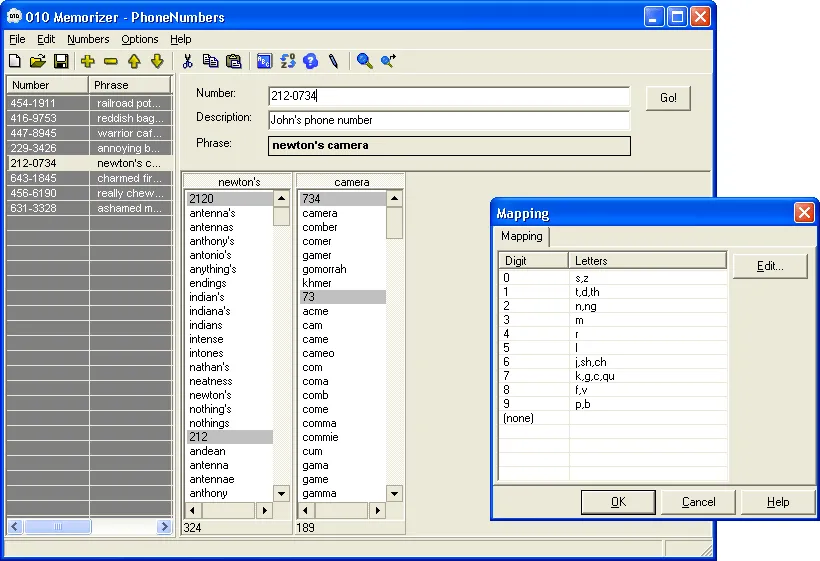Click the blue question mark help icon

[x=310, y=62]
